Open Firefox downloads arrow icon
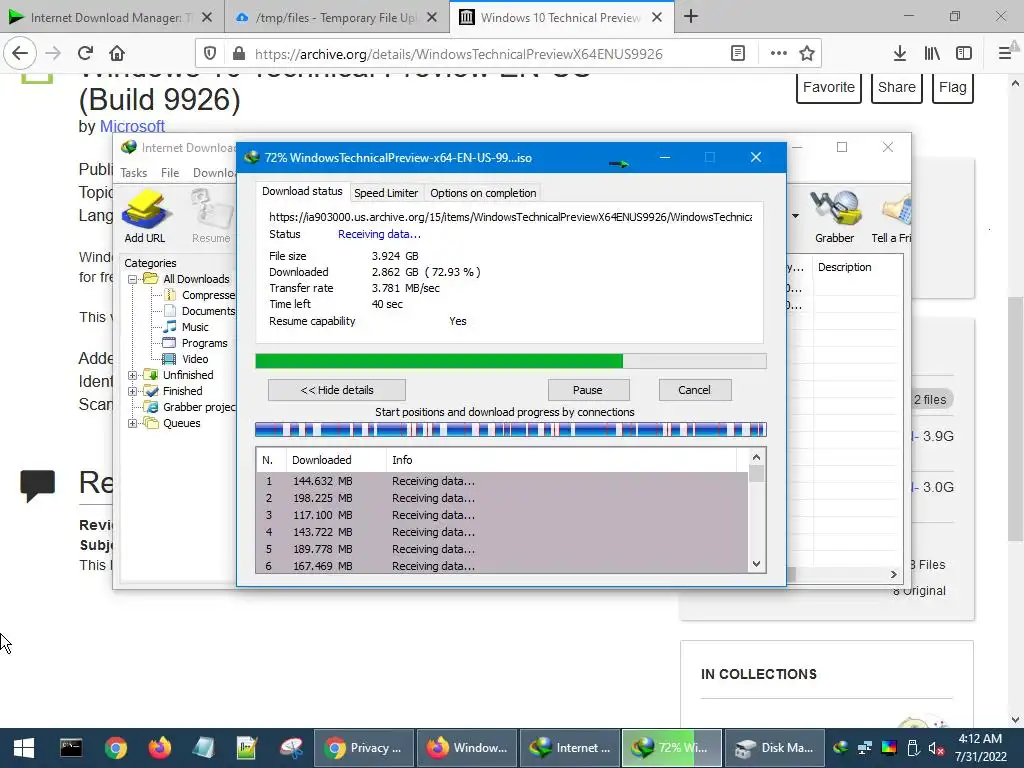Screen dimensions: 1024x768 click(x=900, y=54)
